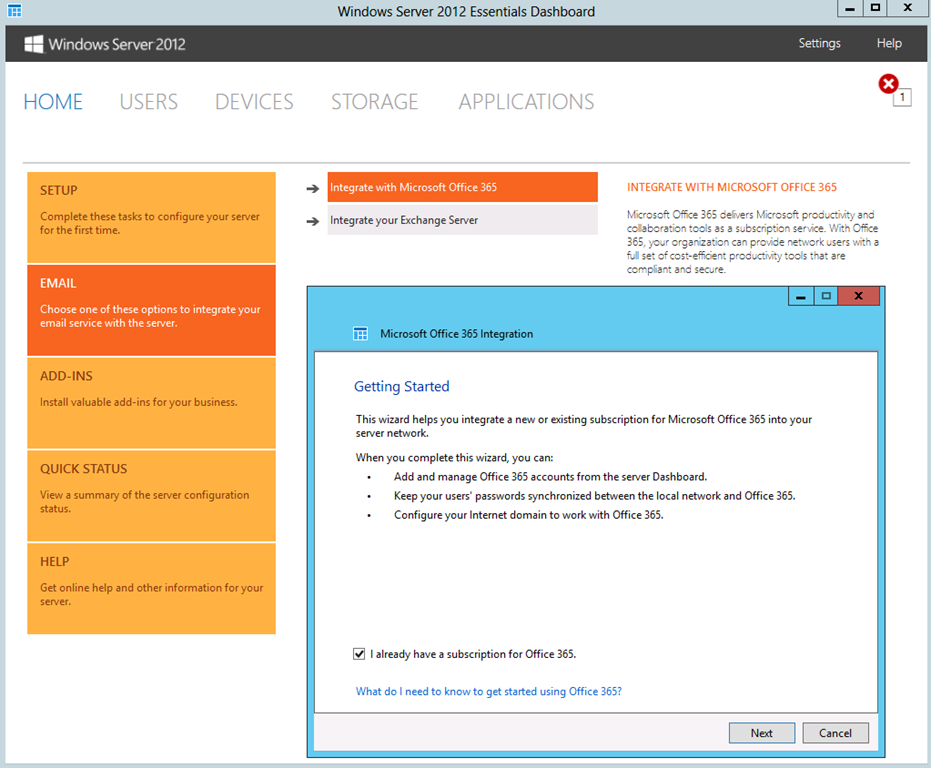Minimize the Essentials Dashboard window
Viewport: 931px width, 768px height.
850,8
